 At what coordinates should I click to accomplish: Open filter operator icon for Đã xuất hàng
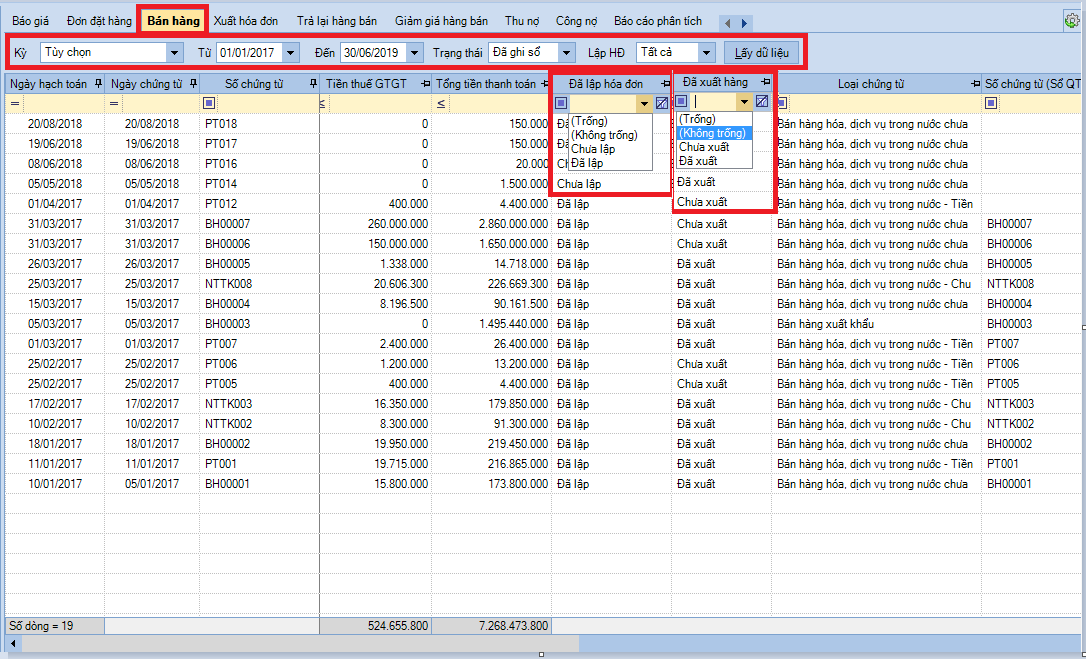[x=682, y=101]
